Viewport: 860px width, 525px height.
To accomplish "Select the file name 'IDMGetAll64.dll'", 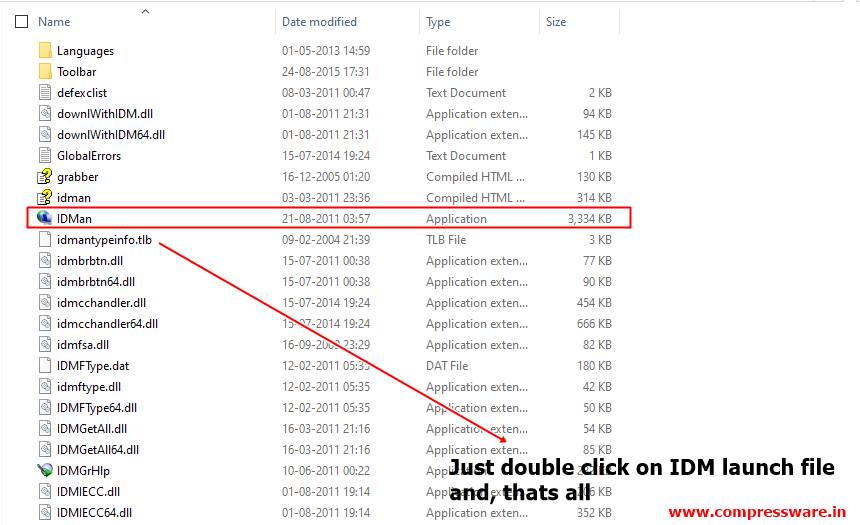I will point(98,449).
